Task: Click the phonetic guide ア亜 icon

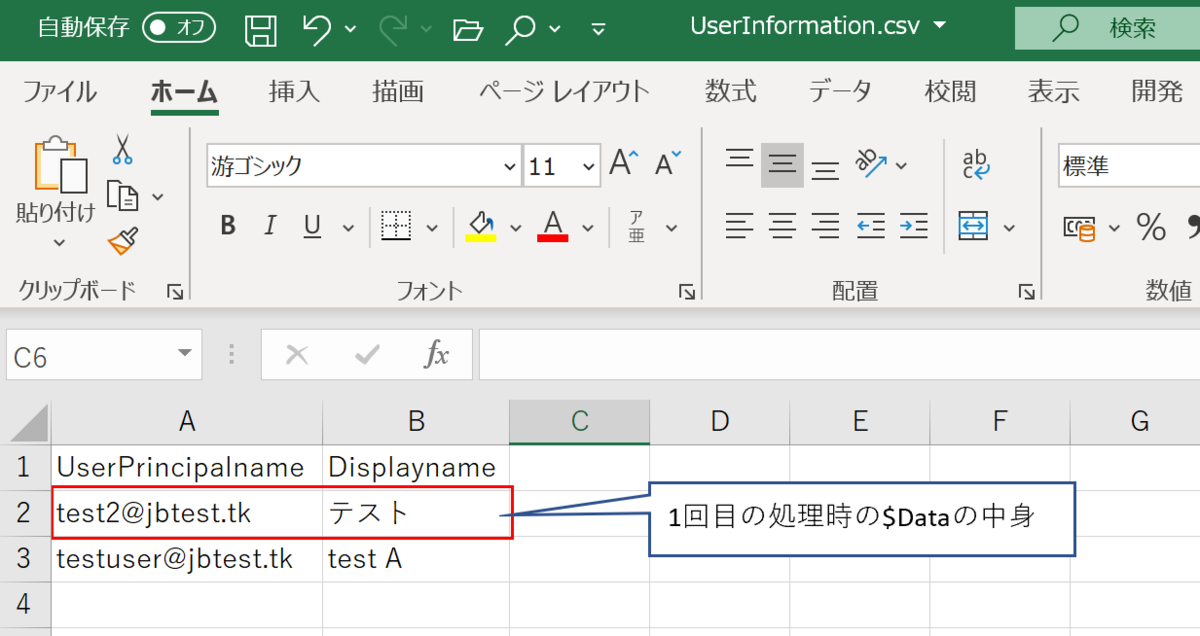Action: click(x=637, y=226)
